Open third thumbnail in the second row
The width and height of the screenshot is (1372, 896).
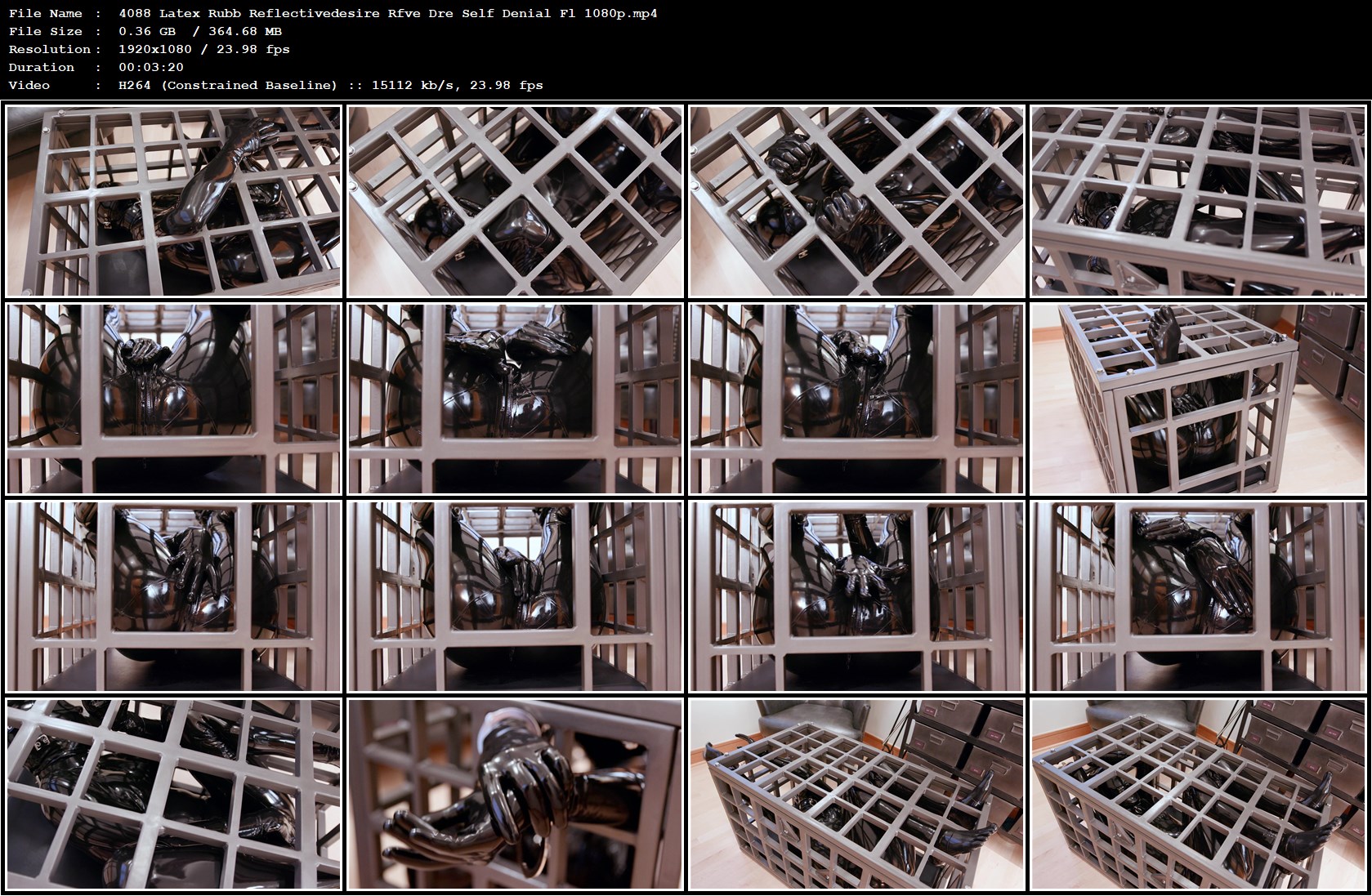(856, 399)
